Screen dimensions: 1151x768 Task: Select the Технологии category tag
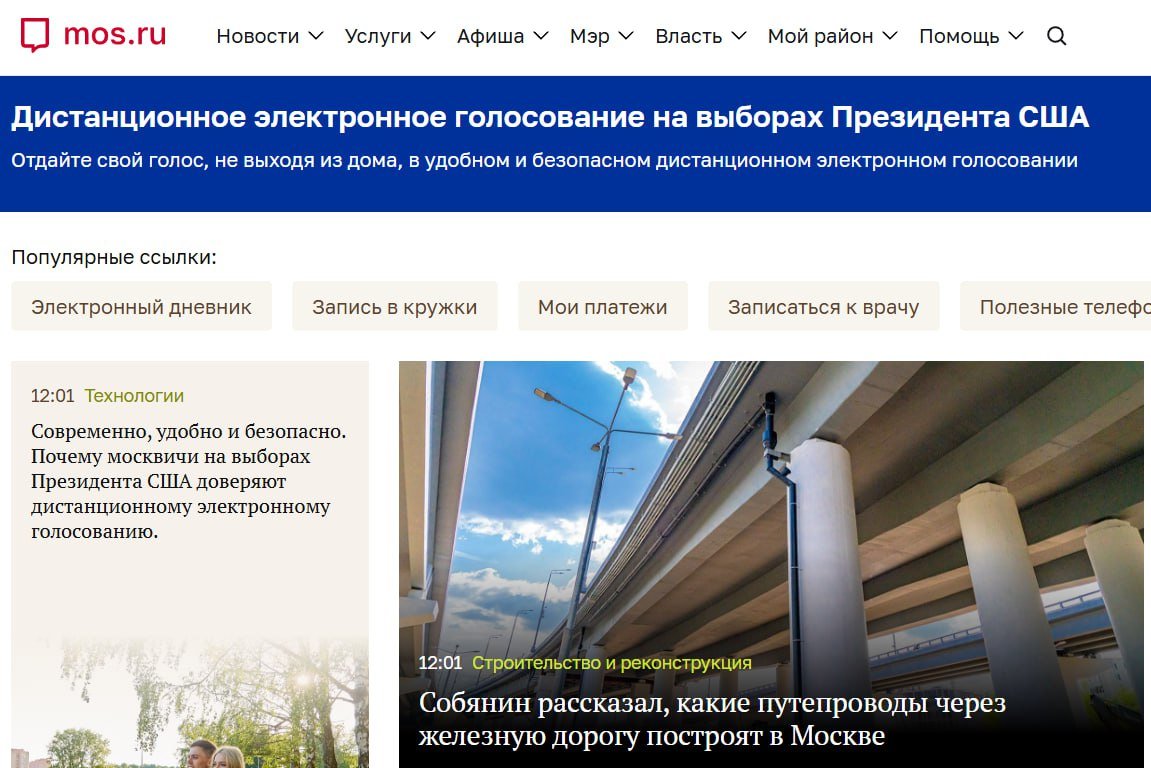[x=134, y=396]
